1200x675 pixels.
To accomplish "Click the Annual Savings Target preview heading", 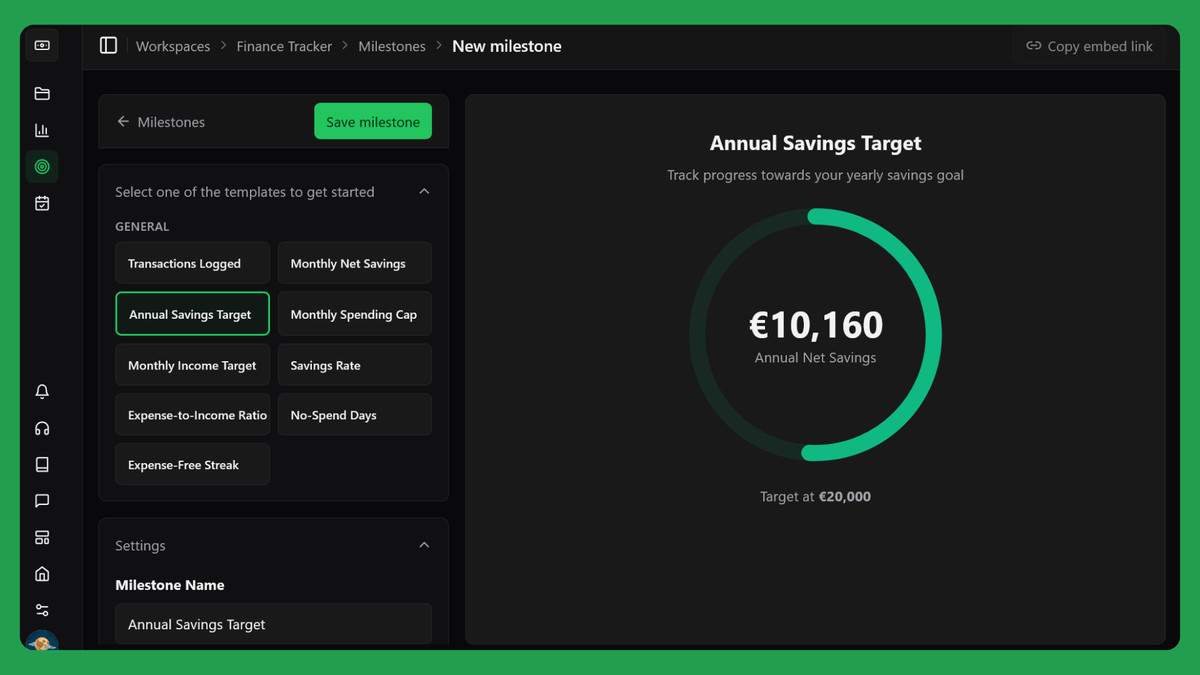I will (x=815, y=143).
